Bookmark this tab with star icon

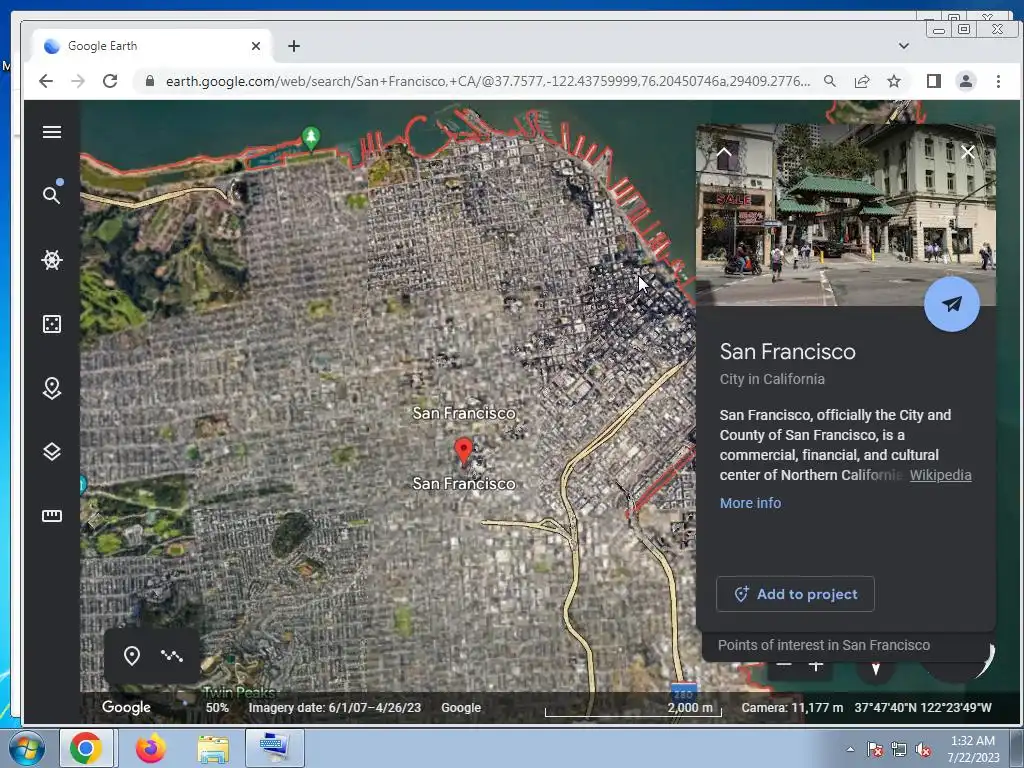(x=894, y=81)
